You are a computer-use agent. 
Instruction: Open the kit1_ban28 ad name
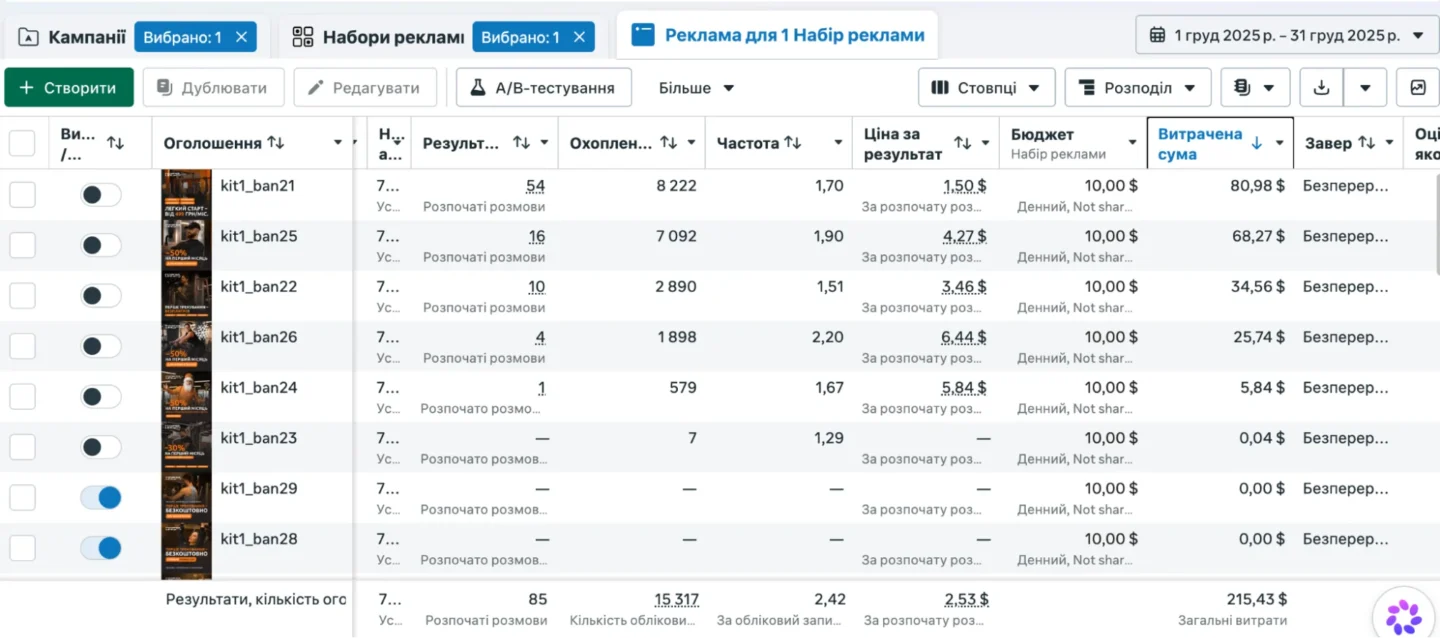(x=258, y=539)
